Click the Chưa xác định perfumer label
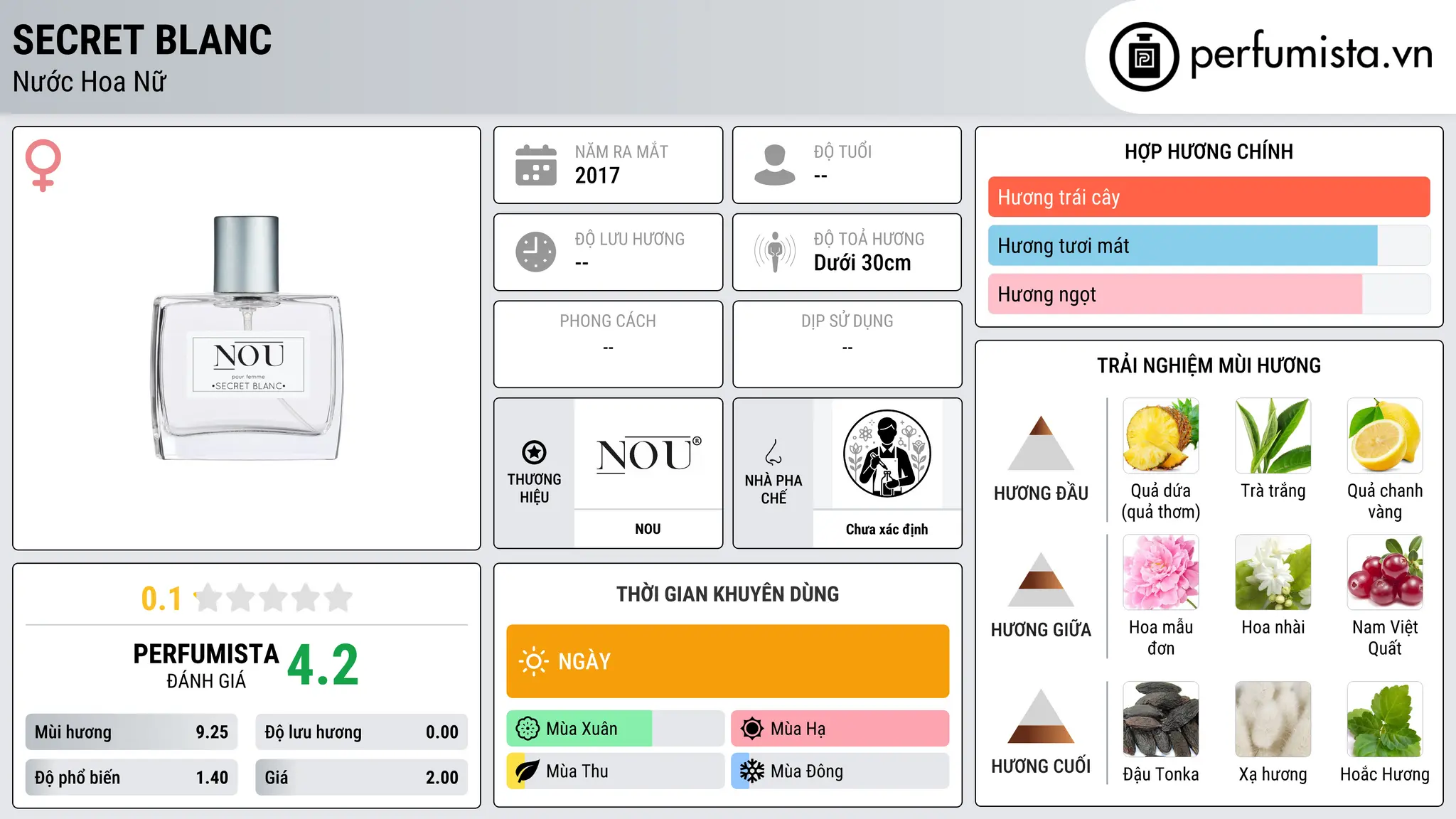This screenshot has width=1456, height=819. pyautogui.click(x=887, y=529)
